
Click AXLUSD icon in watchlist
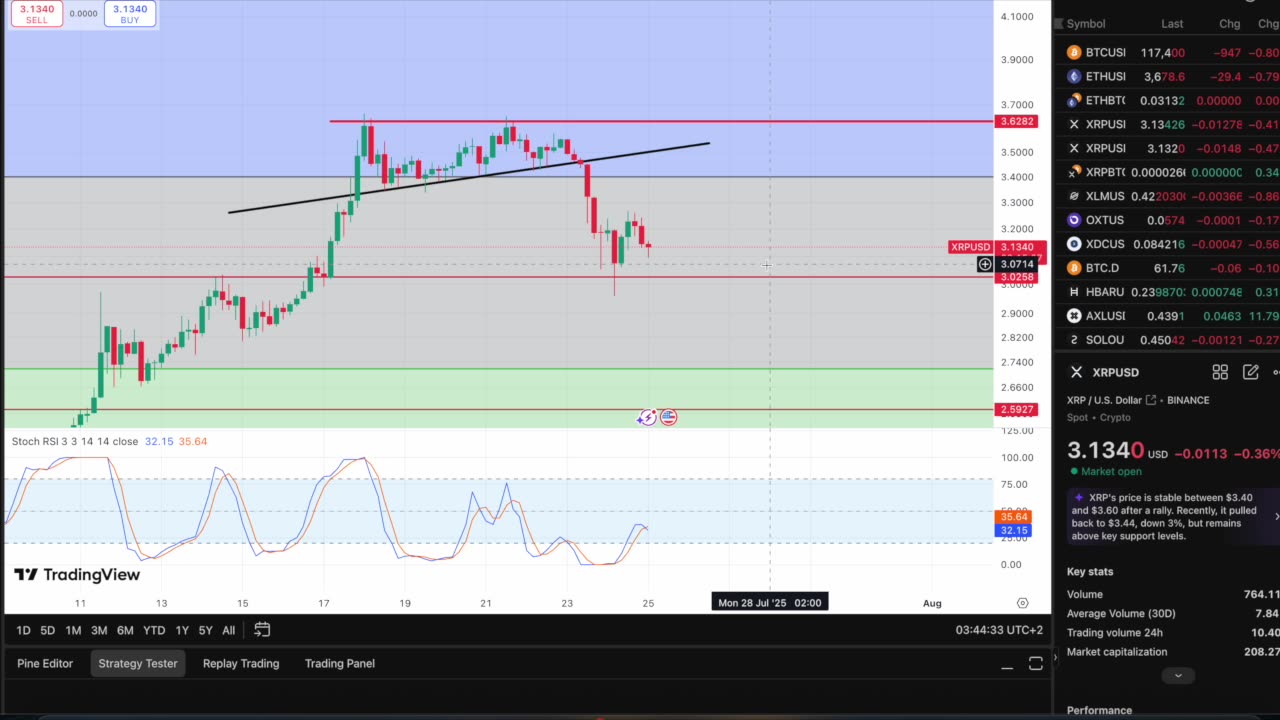coord(1074,316)
